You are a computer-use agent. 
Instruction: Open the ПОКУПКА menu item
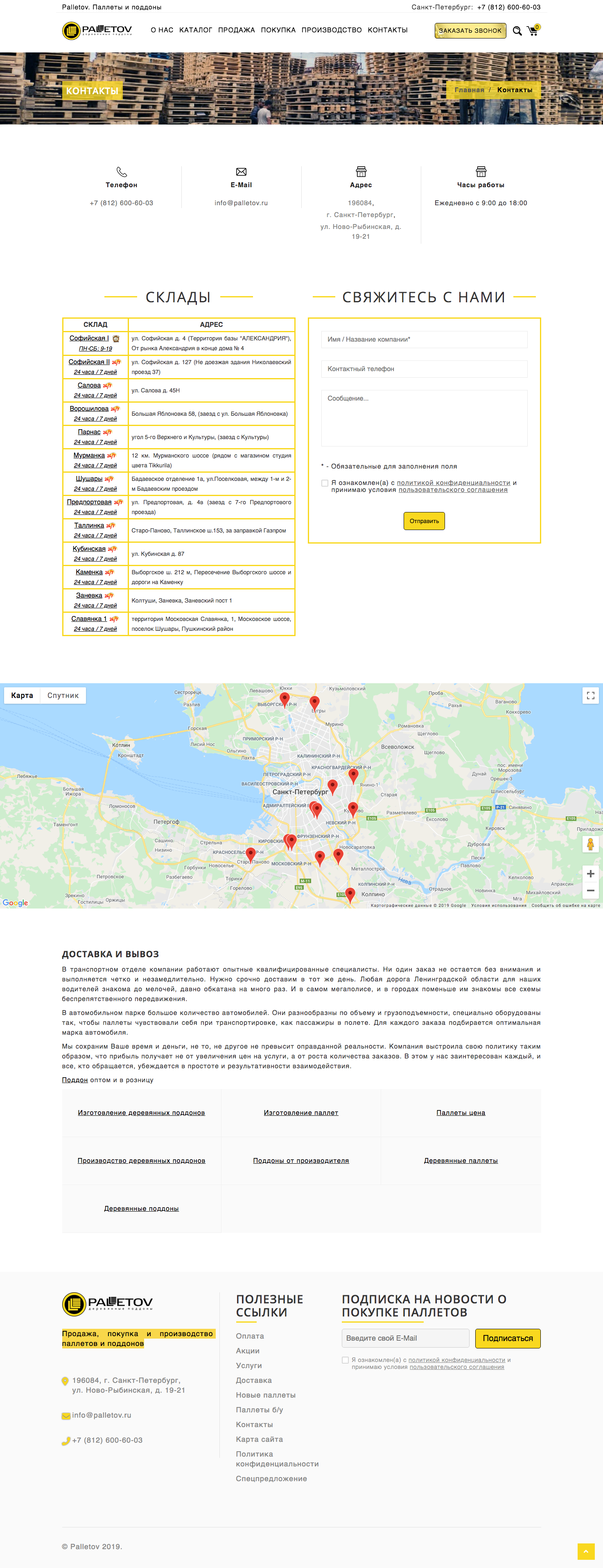278,30
